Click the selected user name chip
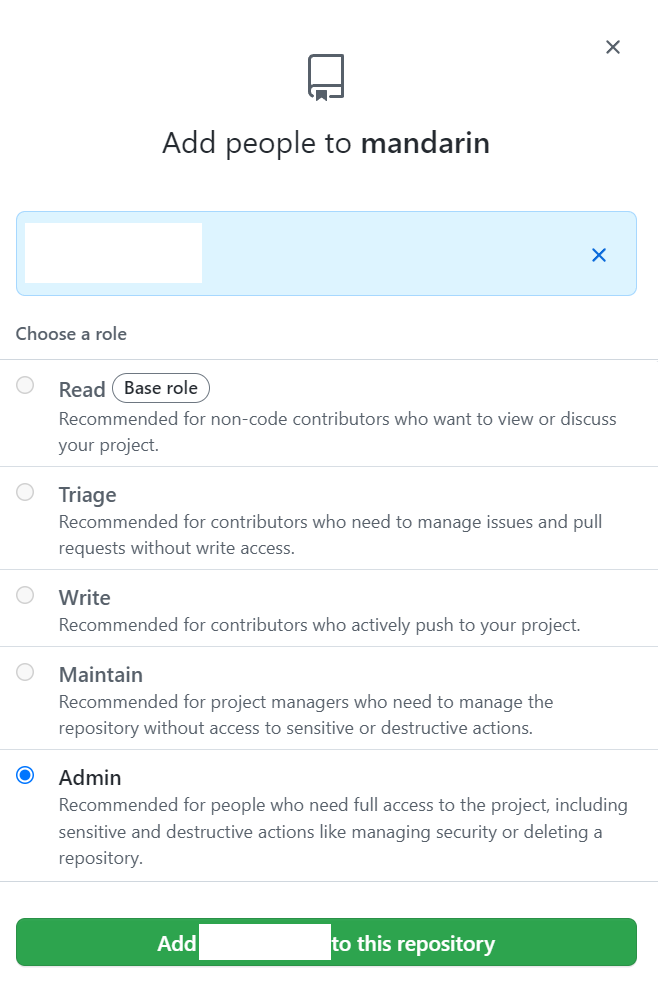 click(113, 253)
